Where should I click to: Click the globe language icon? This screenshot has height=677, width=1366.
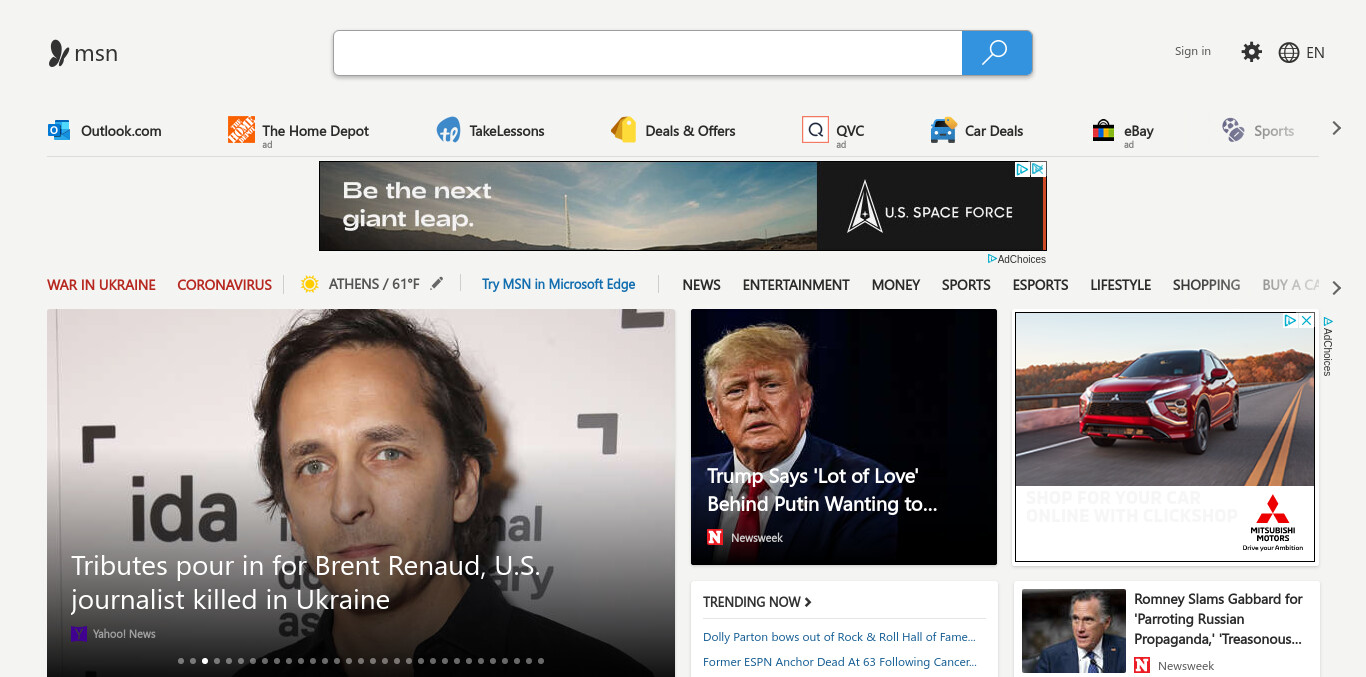click(1289, 53)
